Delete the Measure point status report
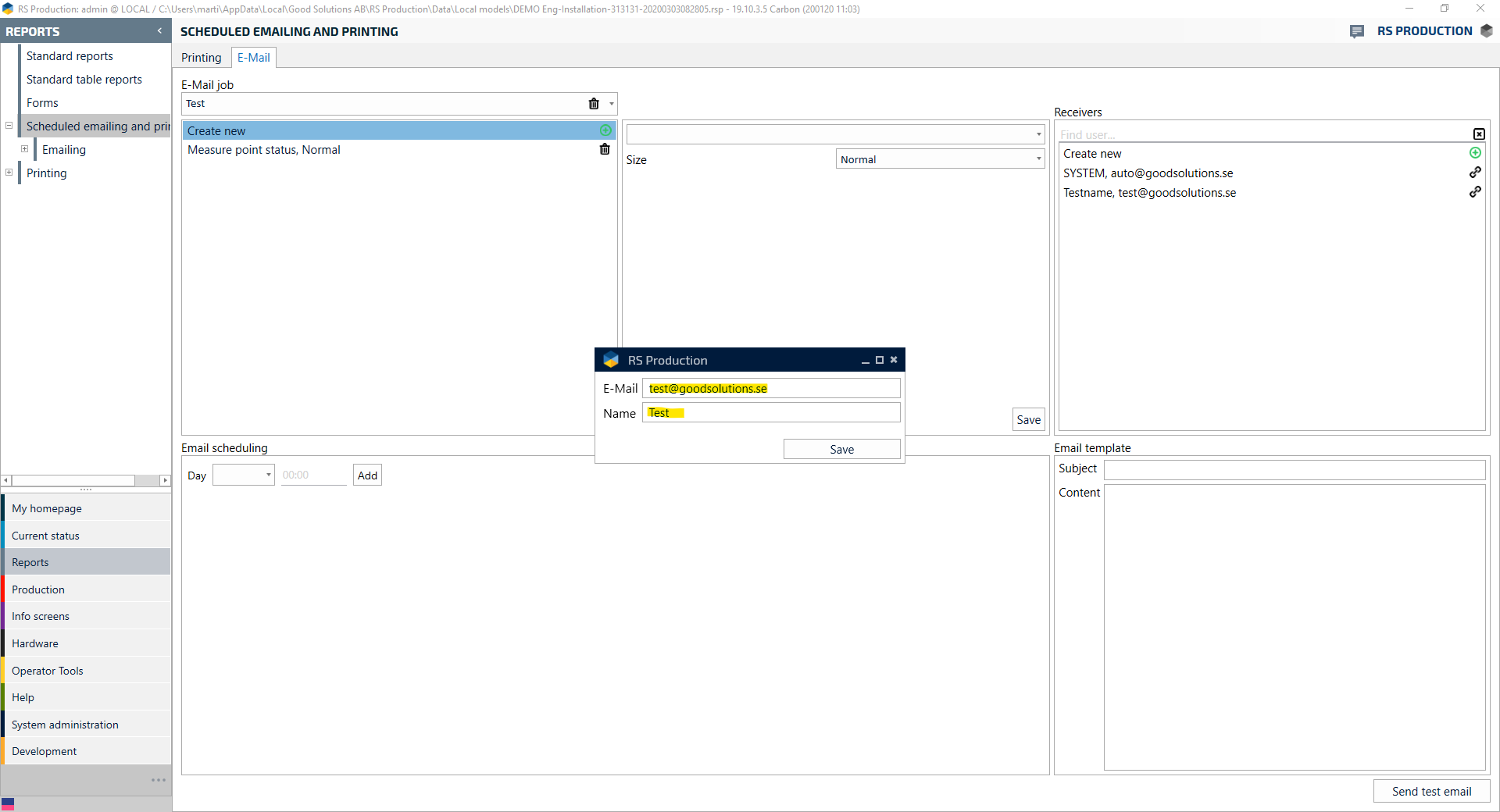 click(605, 150)
